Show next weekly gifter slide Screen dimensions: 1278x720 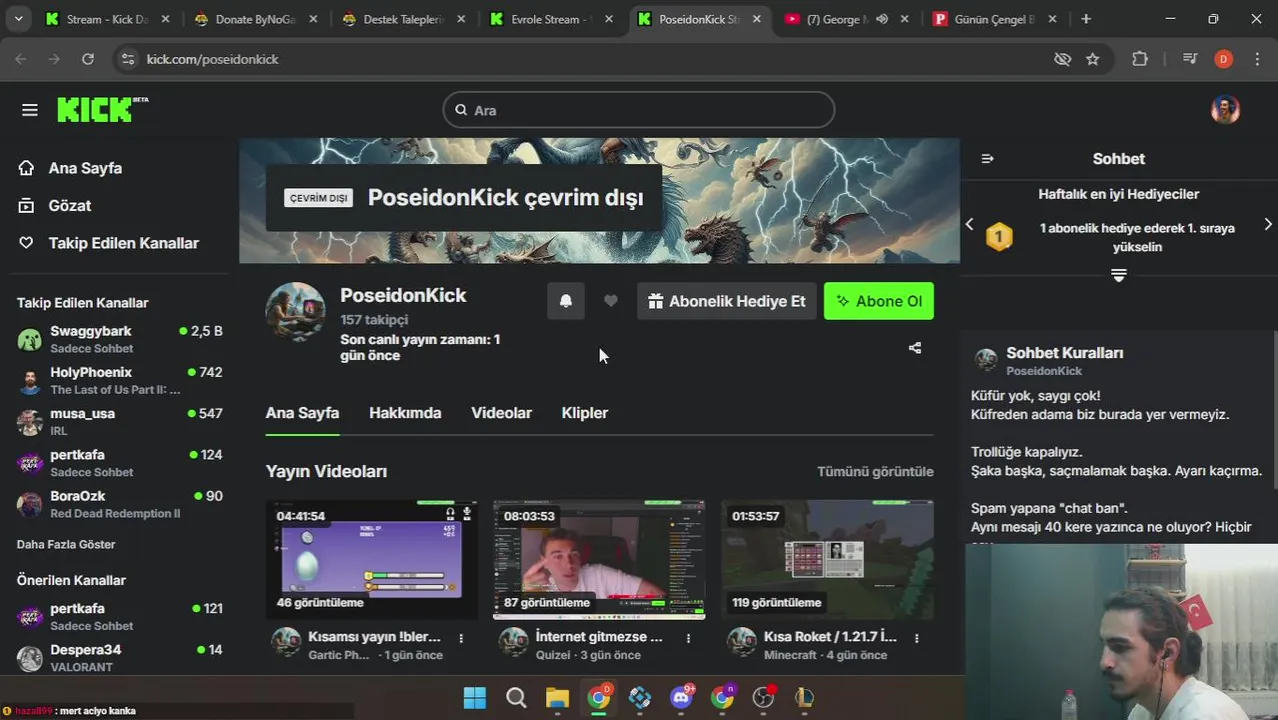pos(1268,224)
